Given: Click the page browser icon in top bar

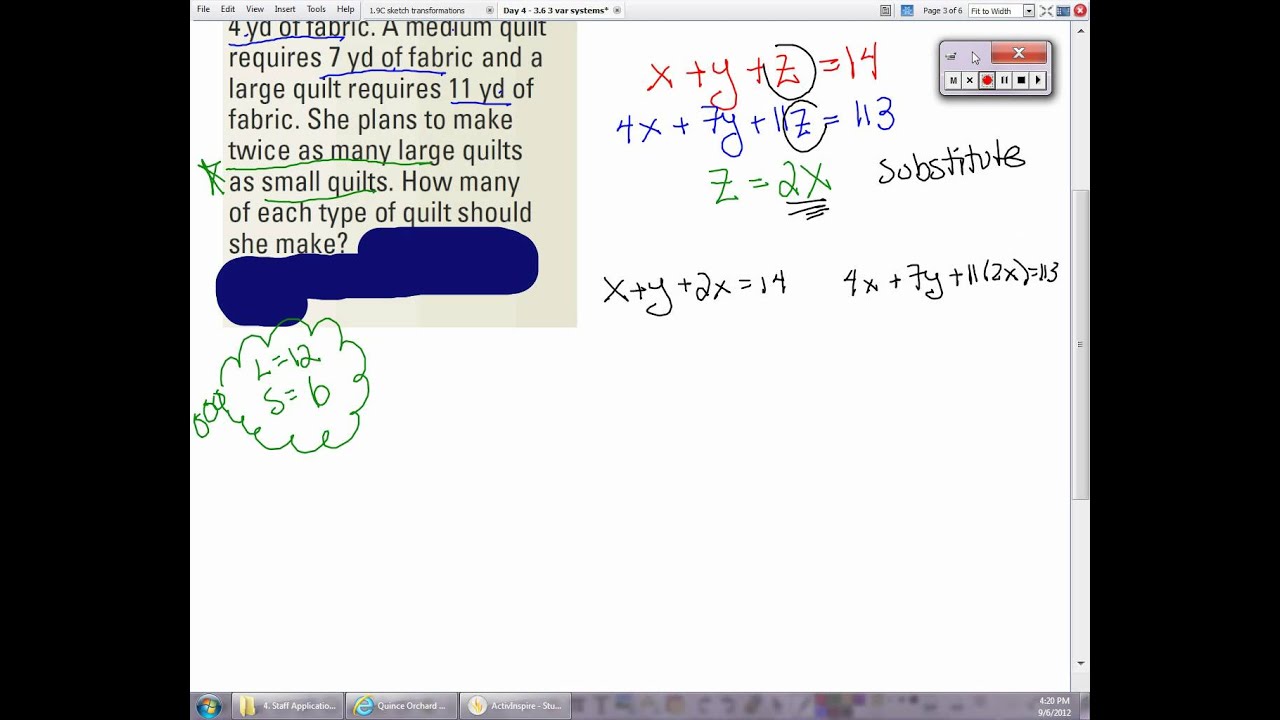Looking at the screenshot, I should click(886, 11).
